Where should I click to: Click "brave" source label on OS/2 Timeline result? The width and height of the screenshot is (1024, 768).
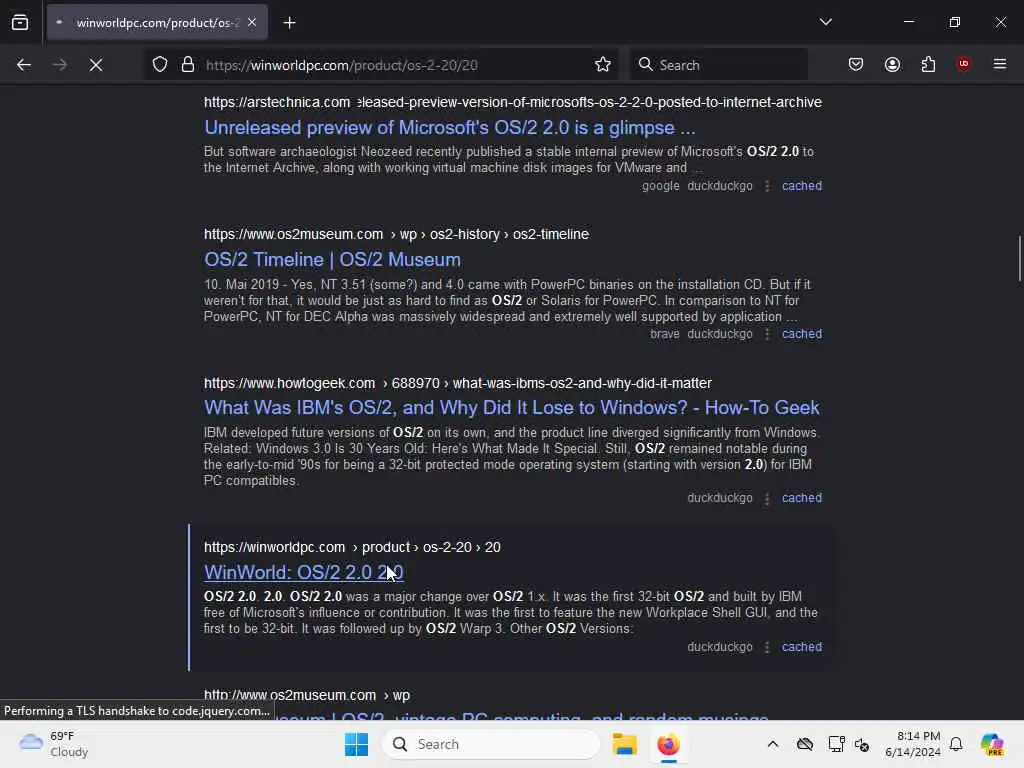[664, 334]
